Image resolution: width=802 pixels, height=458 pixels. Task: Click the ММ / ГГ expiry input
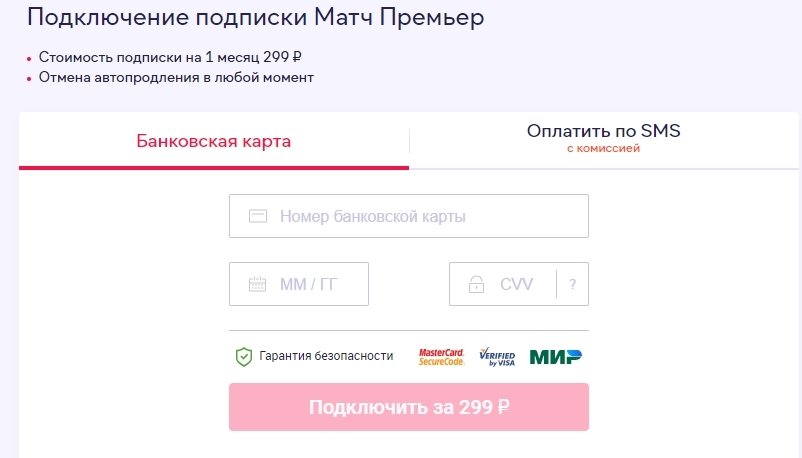click(x=310, y=284)
